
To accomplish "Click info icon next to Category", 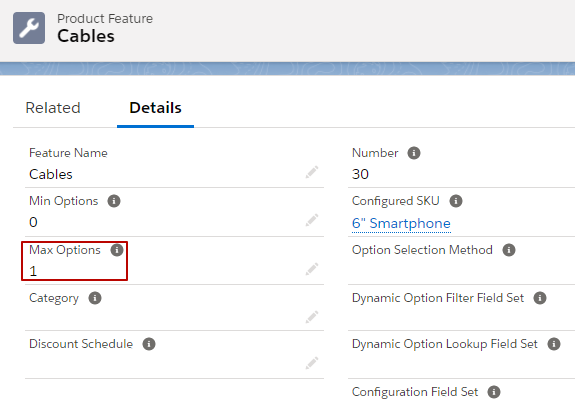I will coord(95,298).
